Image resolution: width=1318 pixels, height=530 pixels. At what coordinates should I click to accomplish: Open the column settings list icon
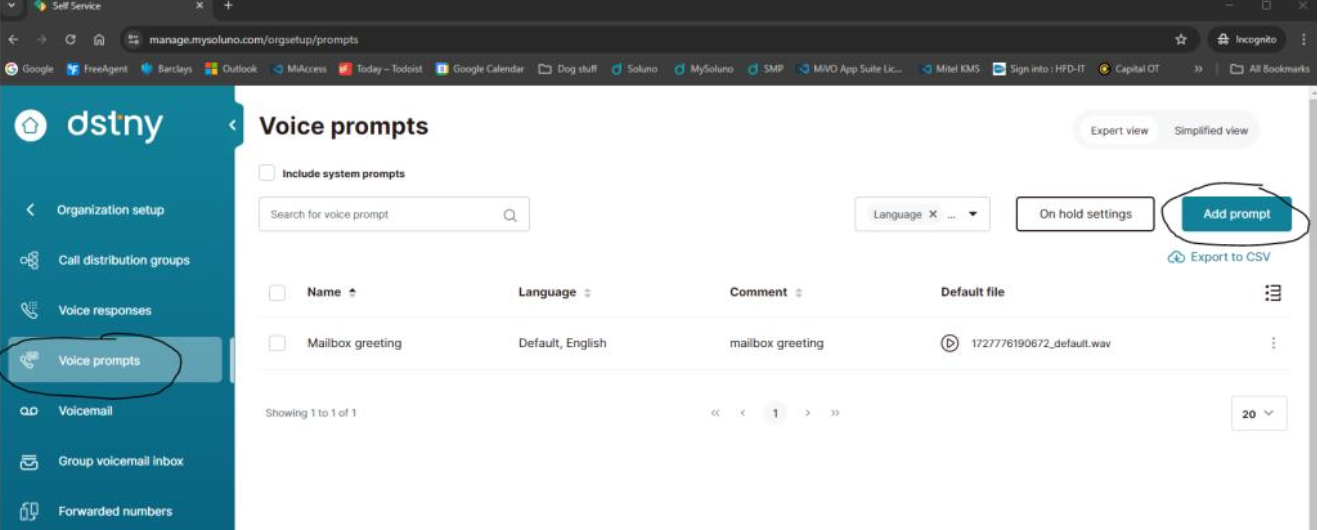point(1273,292)
